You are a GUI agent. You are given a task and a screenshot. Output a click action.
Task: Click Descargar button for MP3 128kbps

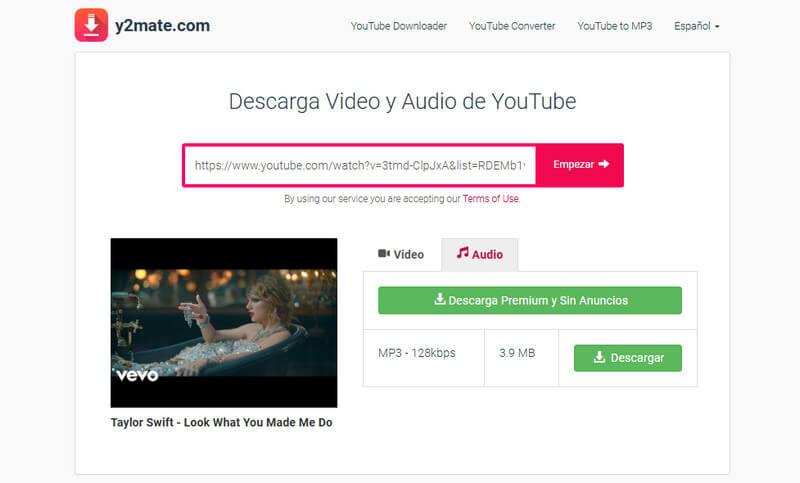tap(628, 358)
